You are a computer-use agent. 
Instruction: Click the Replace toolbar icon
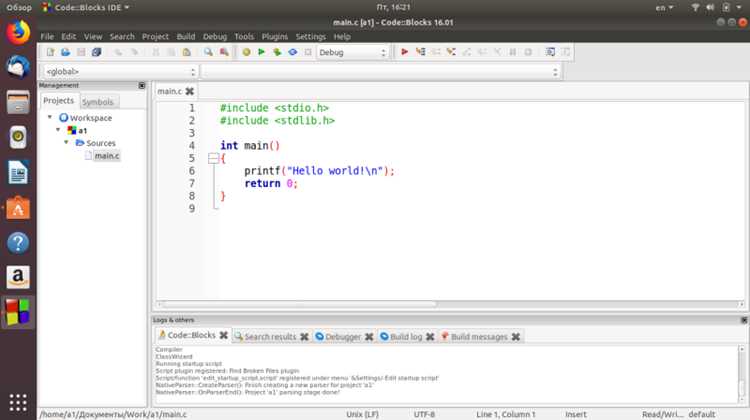[x=224, y=52]
